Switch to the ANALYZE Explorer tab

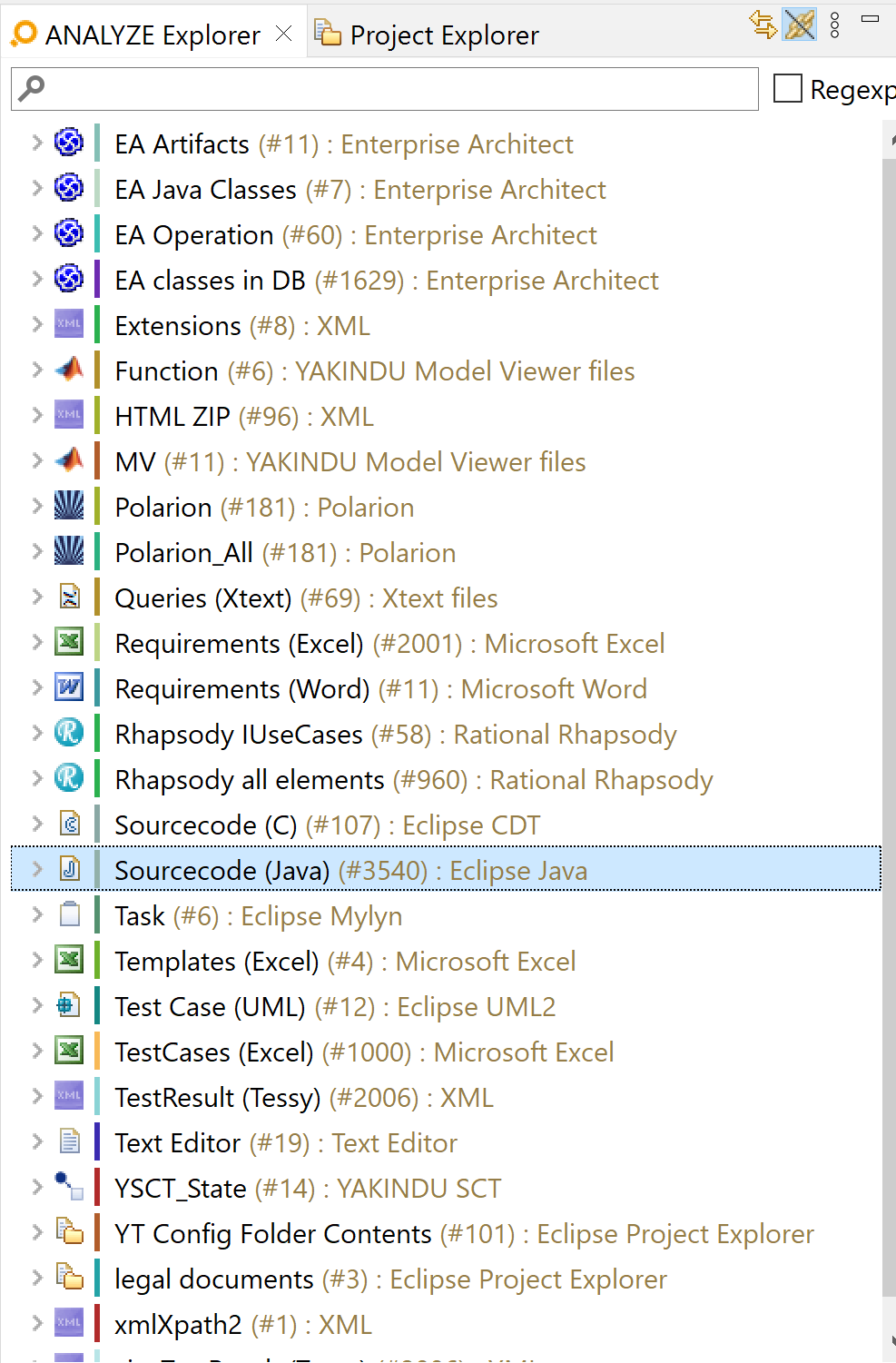coord(153,35)
